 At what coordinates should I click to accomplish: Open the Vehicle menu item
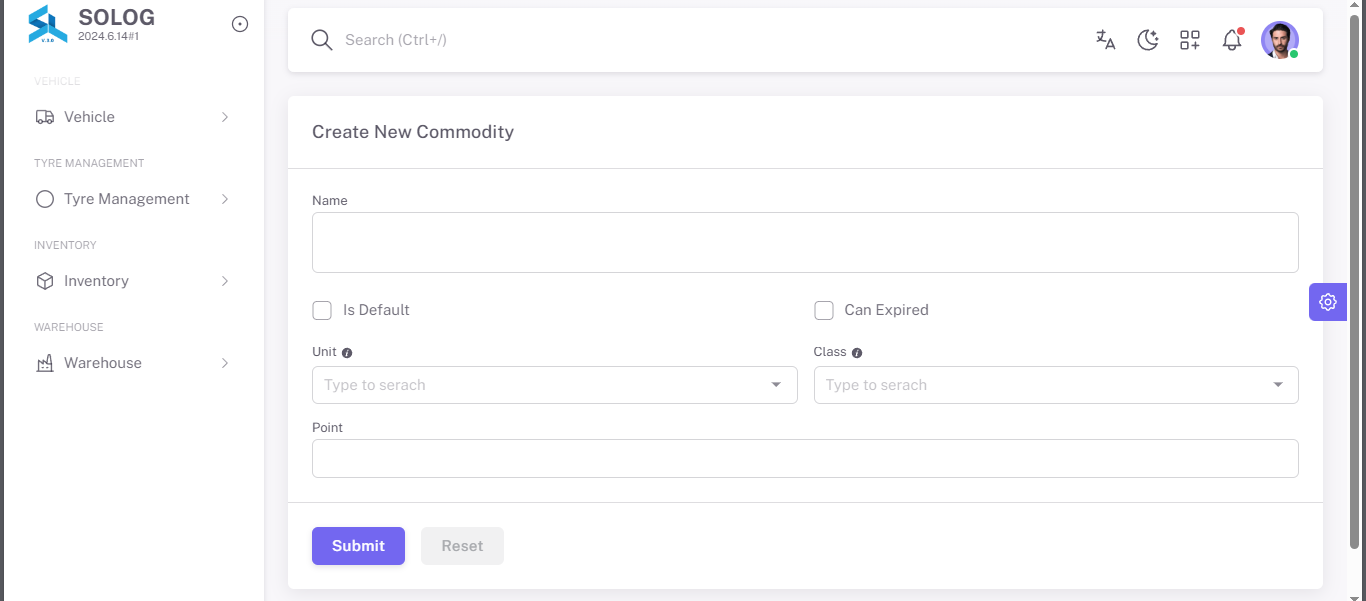[132, 117]
